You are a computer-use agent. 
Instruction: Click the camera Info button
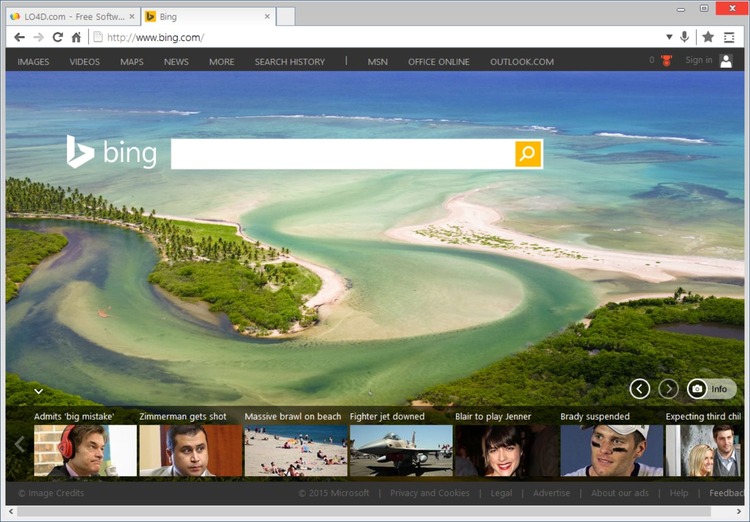pyautogui.click(x=711, y=389)
